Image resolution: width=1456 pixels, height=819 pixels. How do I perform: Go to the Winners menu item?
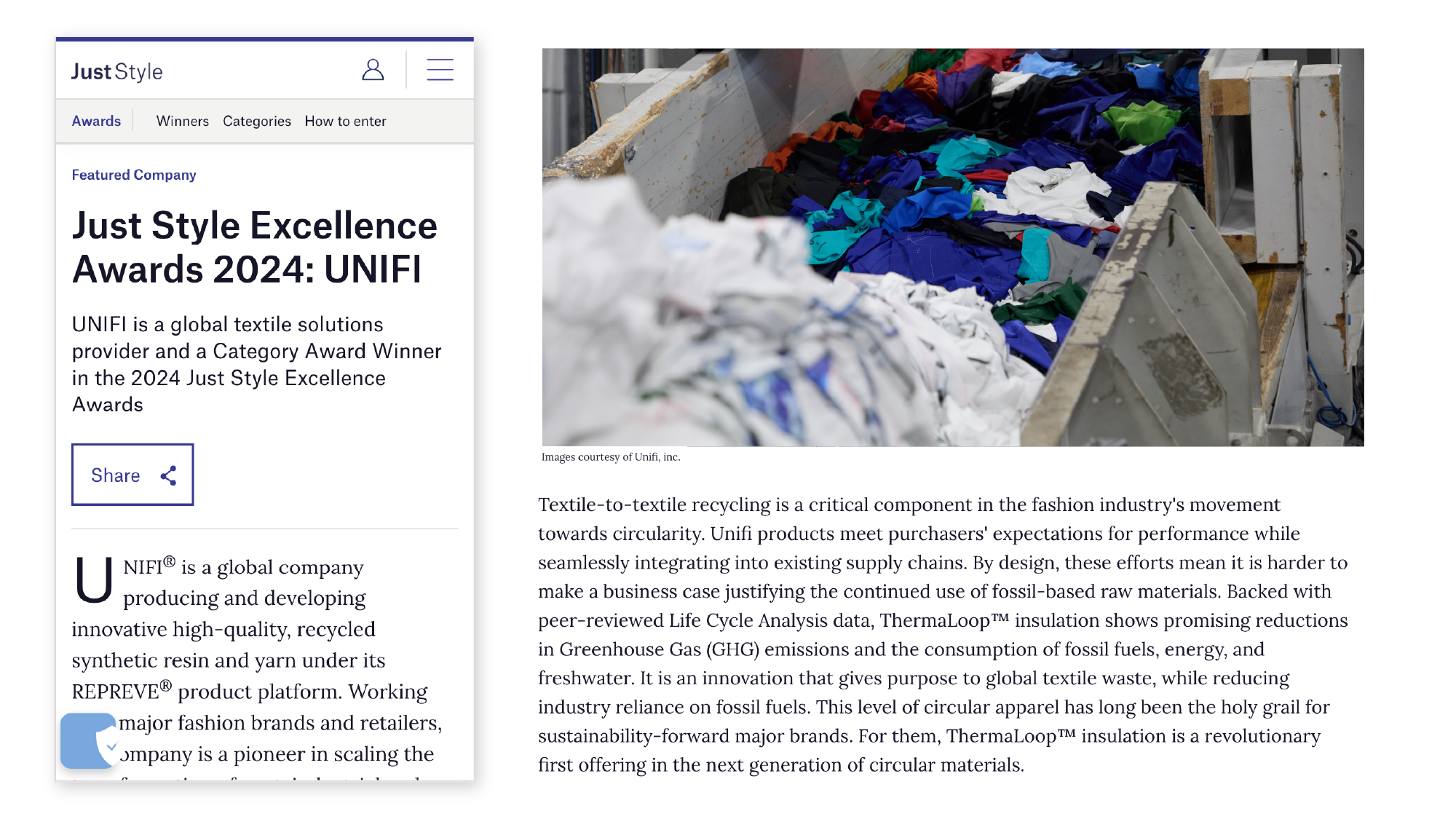182,121
